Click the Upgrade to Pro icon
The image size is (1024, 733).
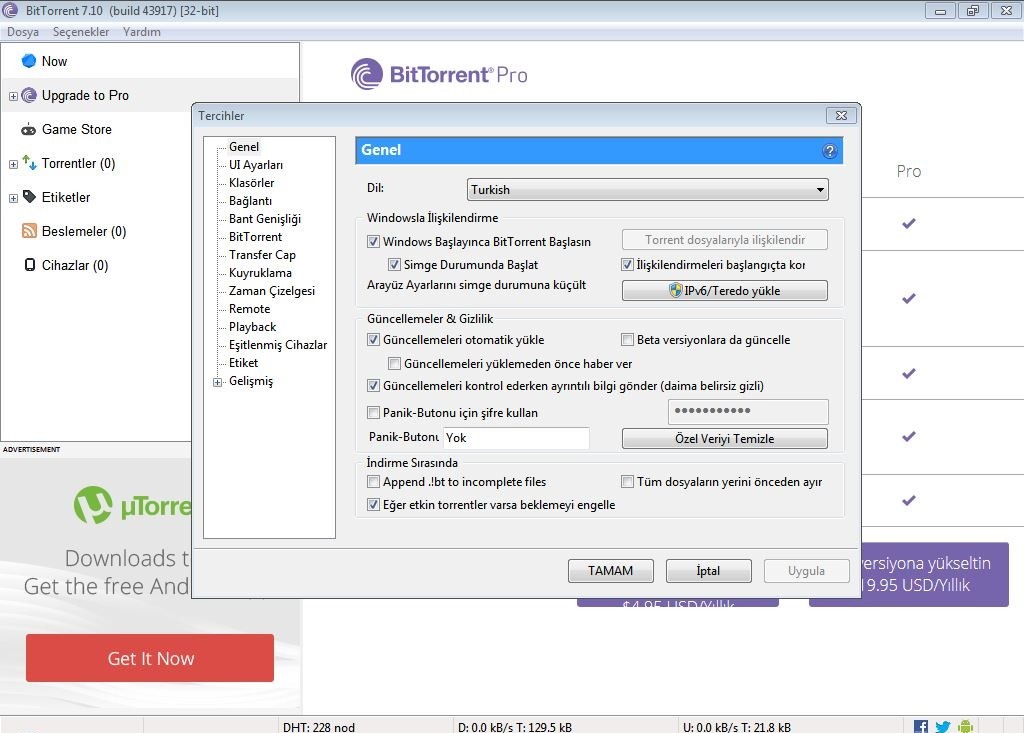click(29, 95)
